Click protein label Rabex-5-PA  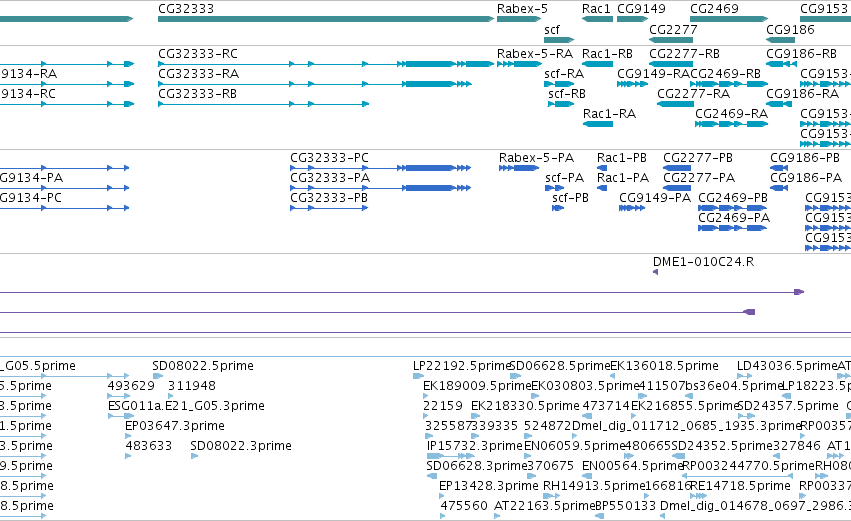[x=536, y=158]
